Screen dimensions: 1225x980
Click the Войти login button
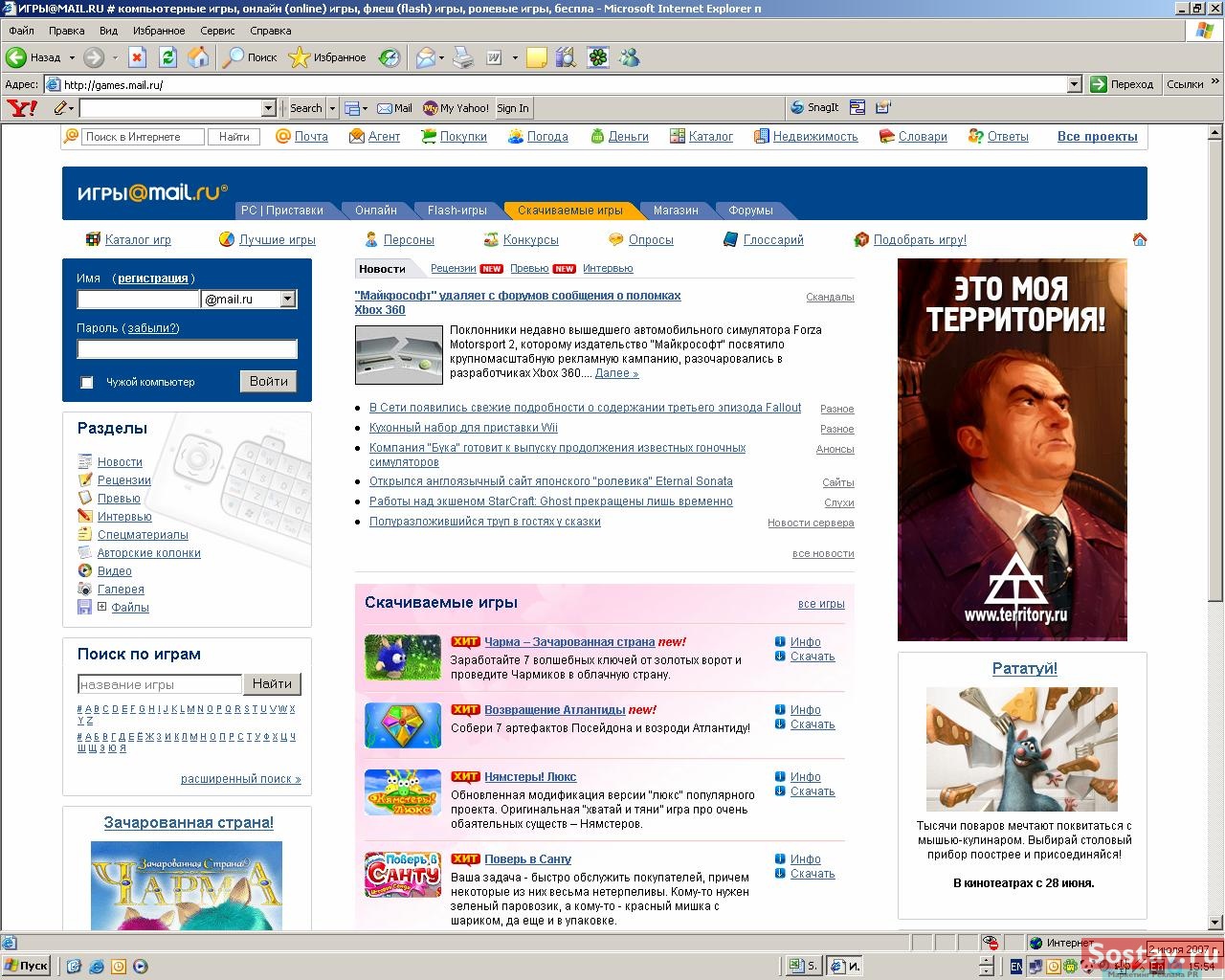pyautogui.click(x=268, y=381)
